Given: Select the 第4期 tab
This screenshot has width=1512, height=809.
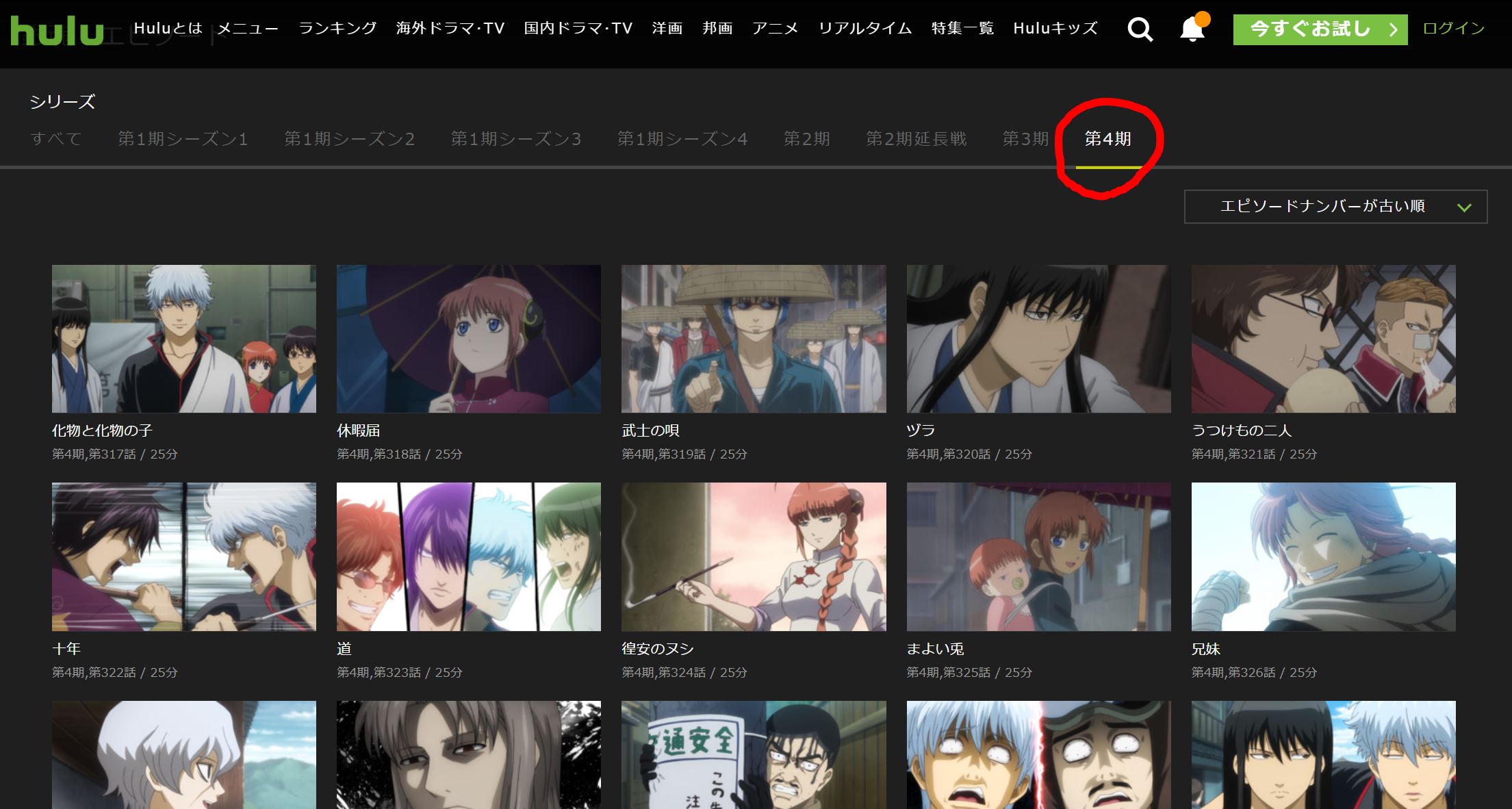Looking at the screenshot, I should (1108, 139).
